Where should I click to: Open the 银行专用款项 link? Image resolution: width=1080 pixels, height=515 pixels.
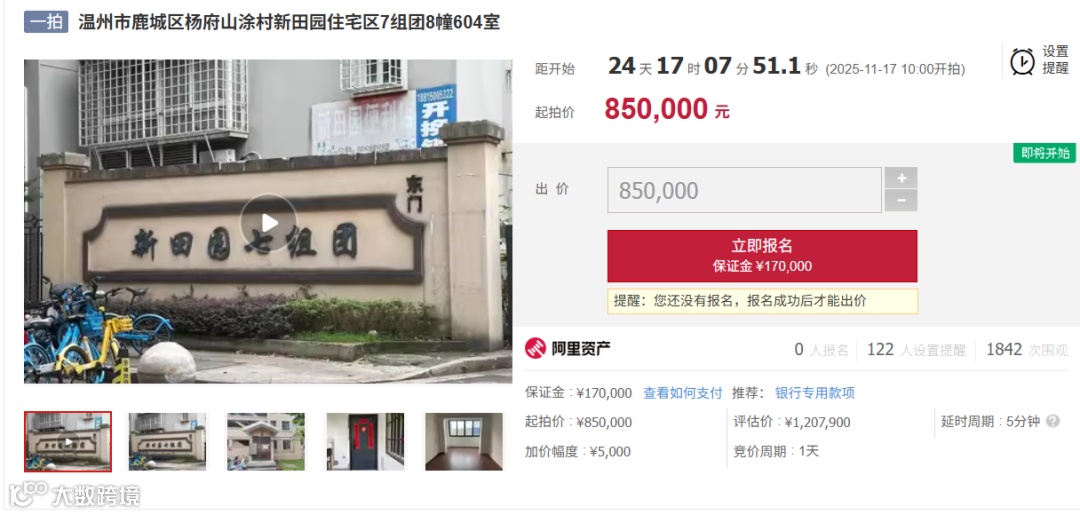[815, 393]
